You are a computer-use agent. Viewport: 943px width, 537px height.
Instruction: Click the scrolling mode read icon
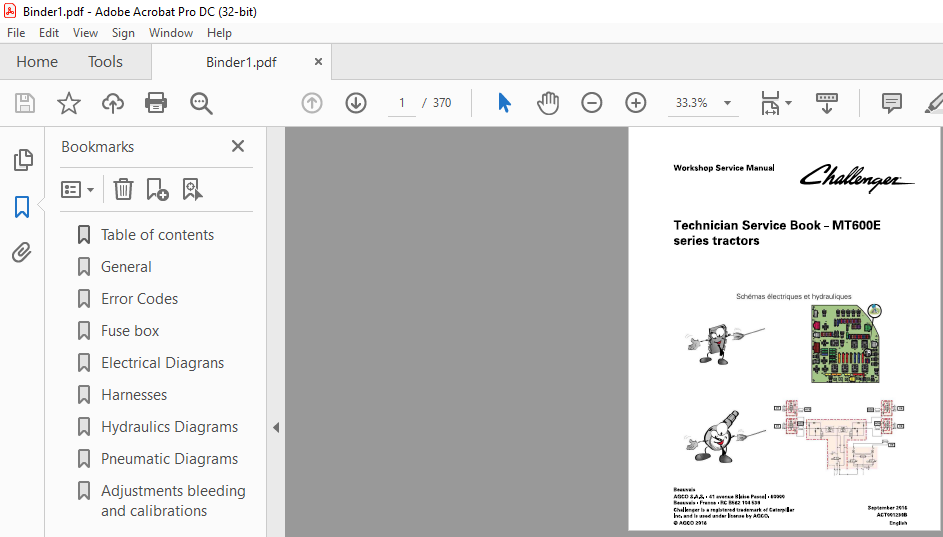tap(827, 103)
